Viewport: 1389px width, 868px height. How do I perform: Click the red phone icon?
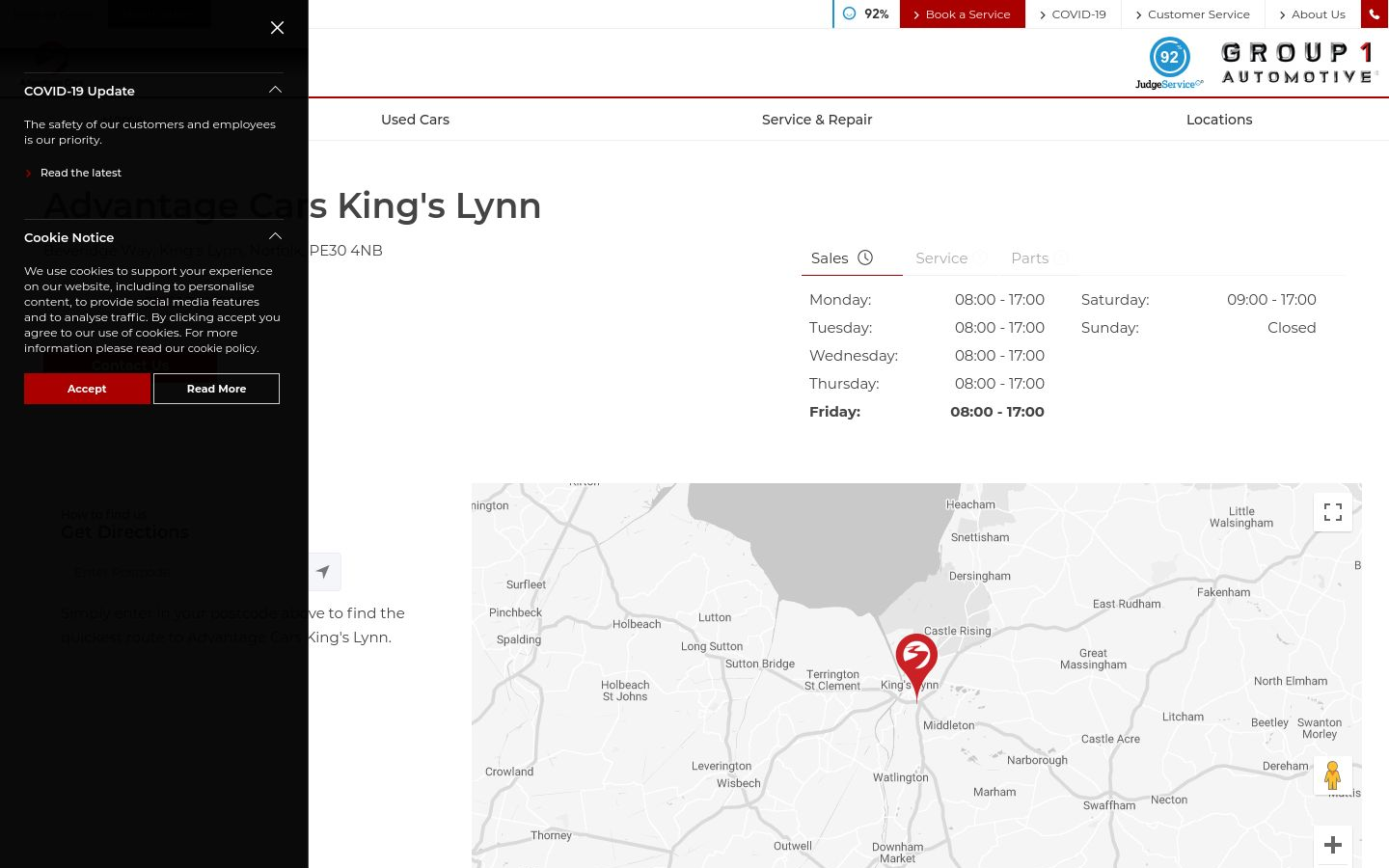pos(1375,14)
